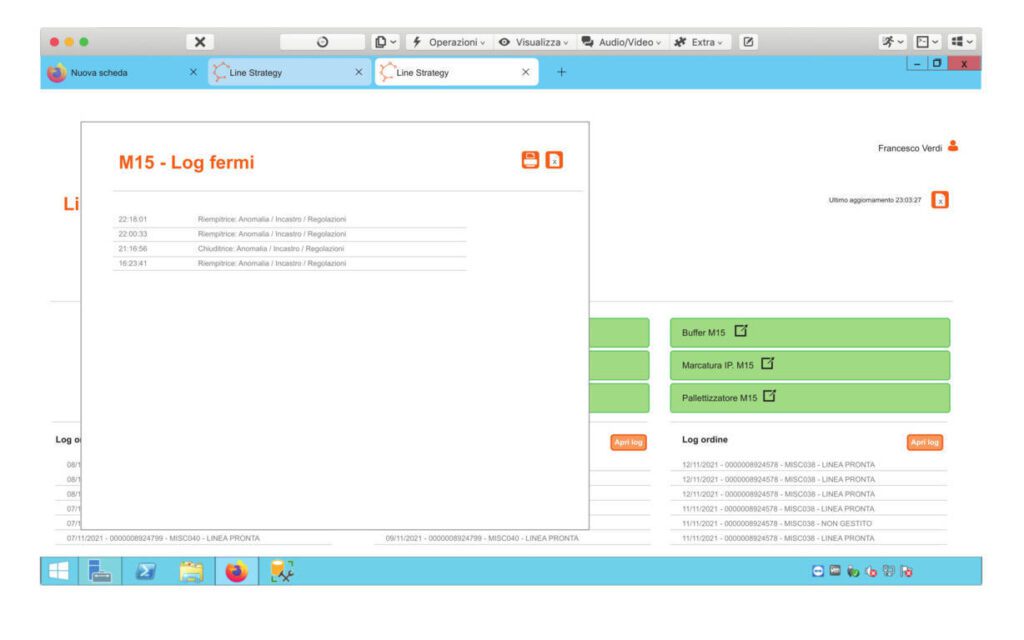Open the Buffer M15 panel

(x=706, y=330)
